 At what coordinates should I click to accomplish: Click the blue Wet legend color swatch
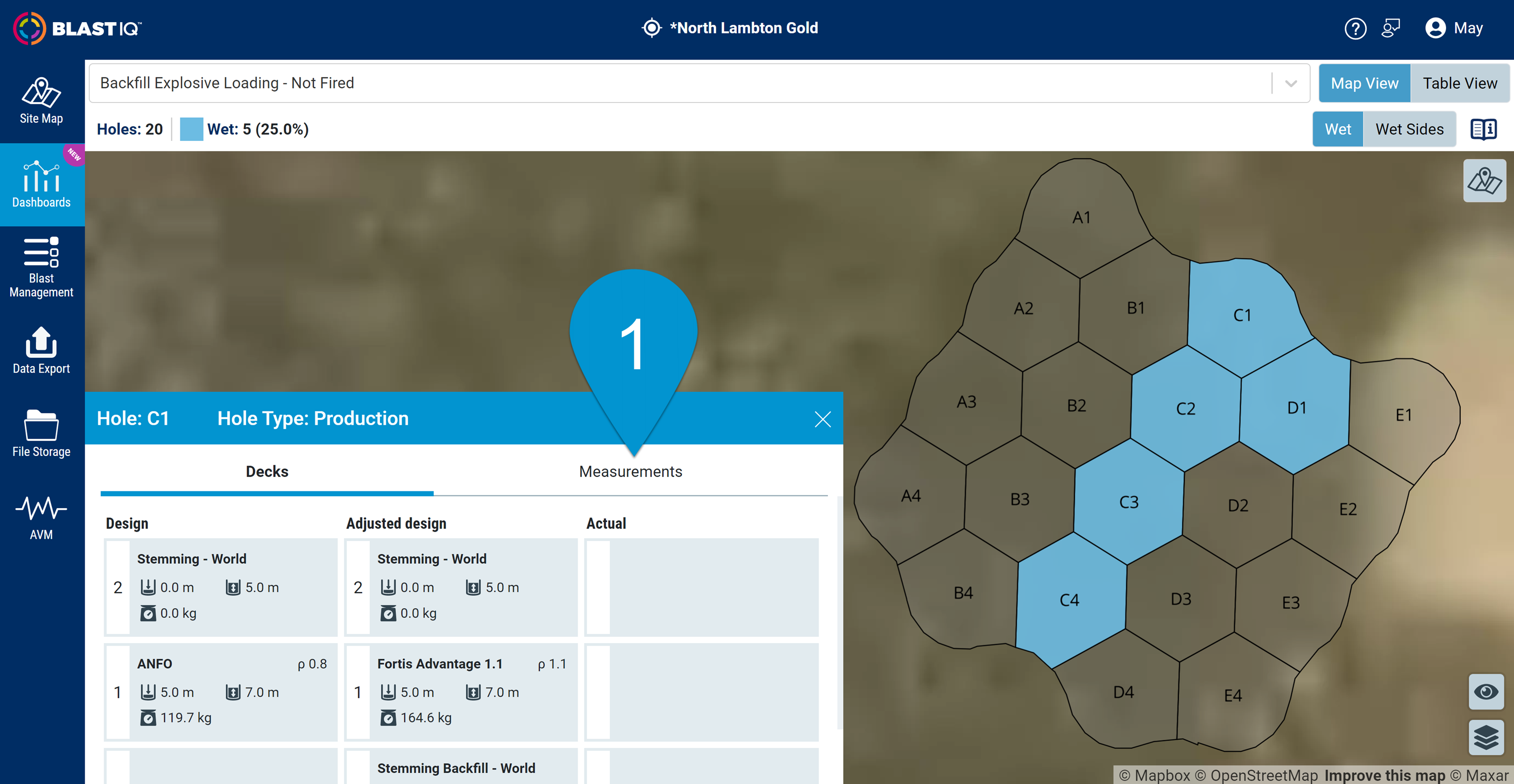191,129
